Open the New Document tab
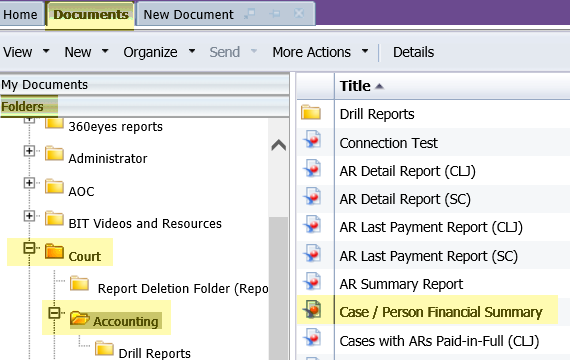The height and width of the screenshot is (360, 570). [x=188, y=15]
